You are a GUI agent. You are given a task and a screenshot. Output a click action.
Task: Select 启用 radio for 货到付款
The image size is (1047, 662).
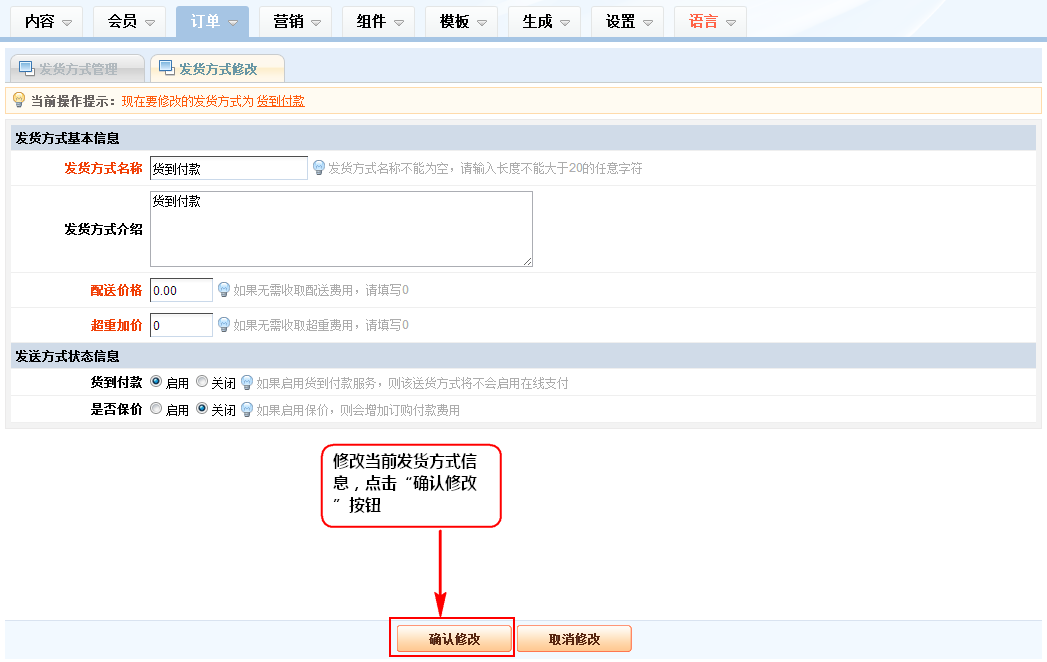156,382
